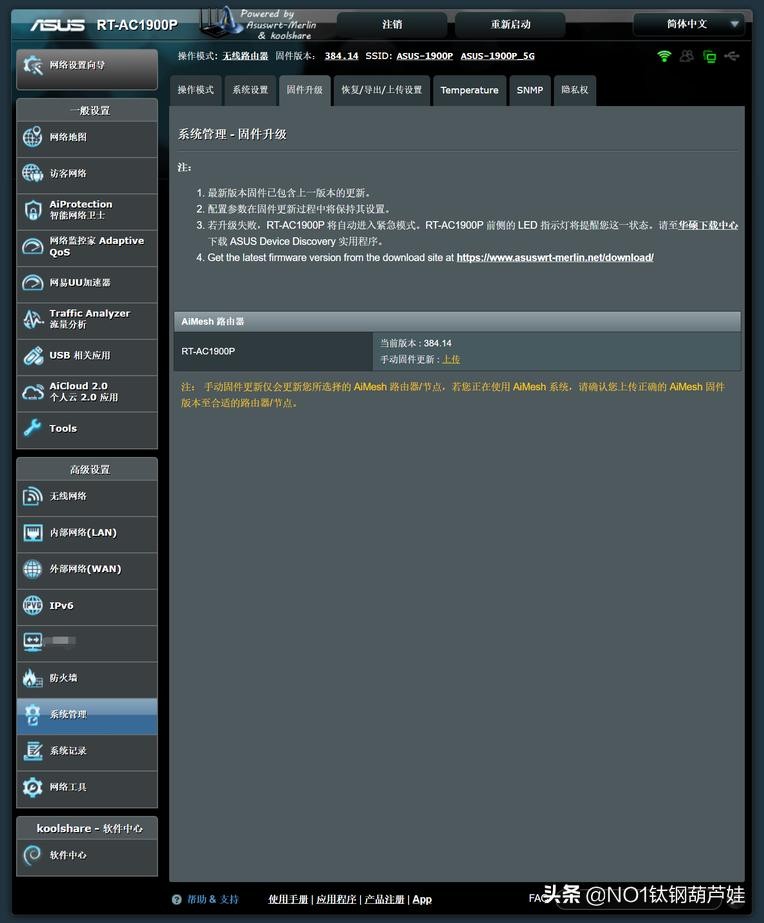764x923 pixels.
Task: Open 外部网络(WAN) globe icon
Action: click(32, 569)
